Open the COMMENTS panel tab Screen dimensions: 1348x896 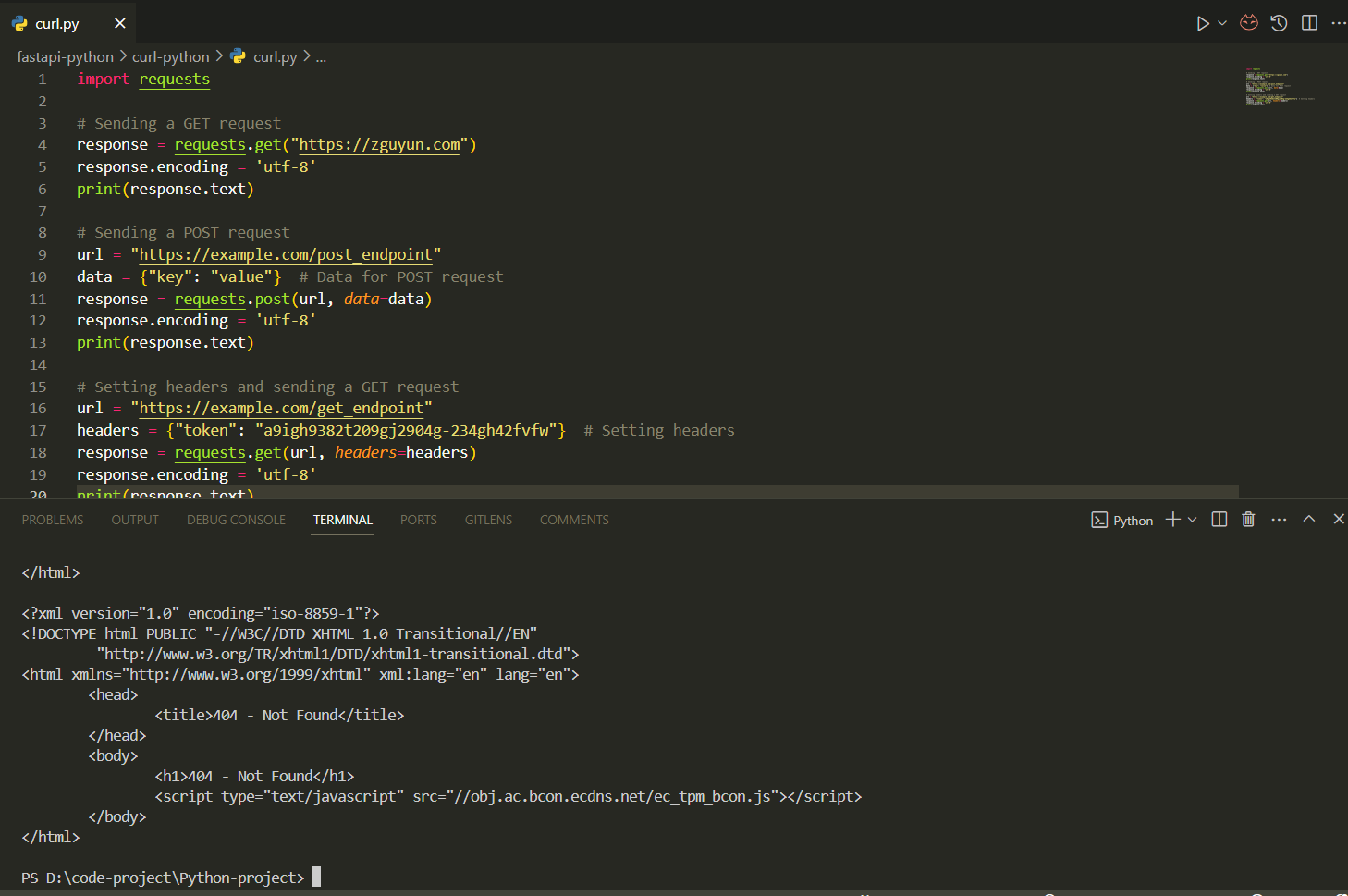point(574,520)
